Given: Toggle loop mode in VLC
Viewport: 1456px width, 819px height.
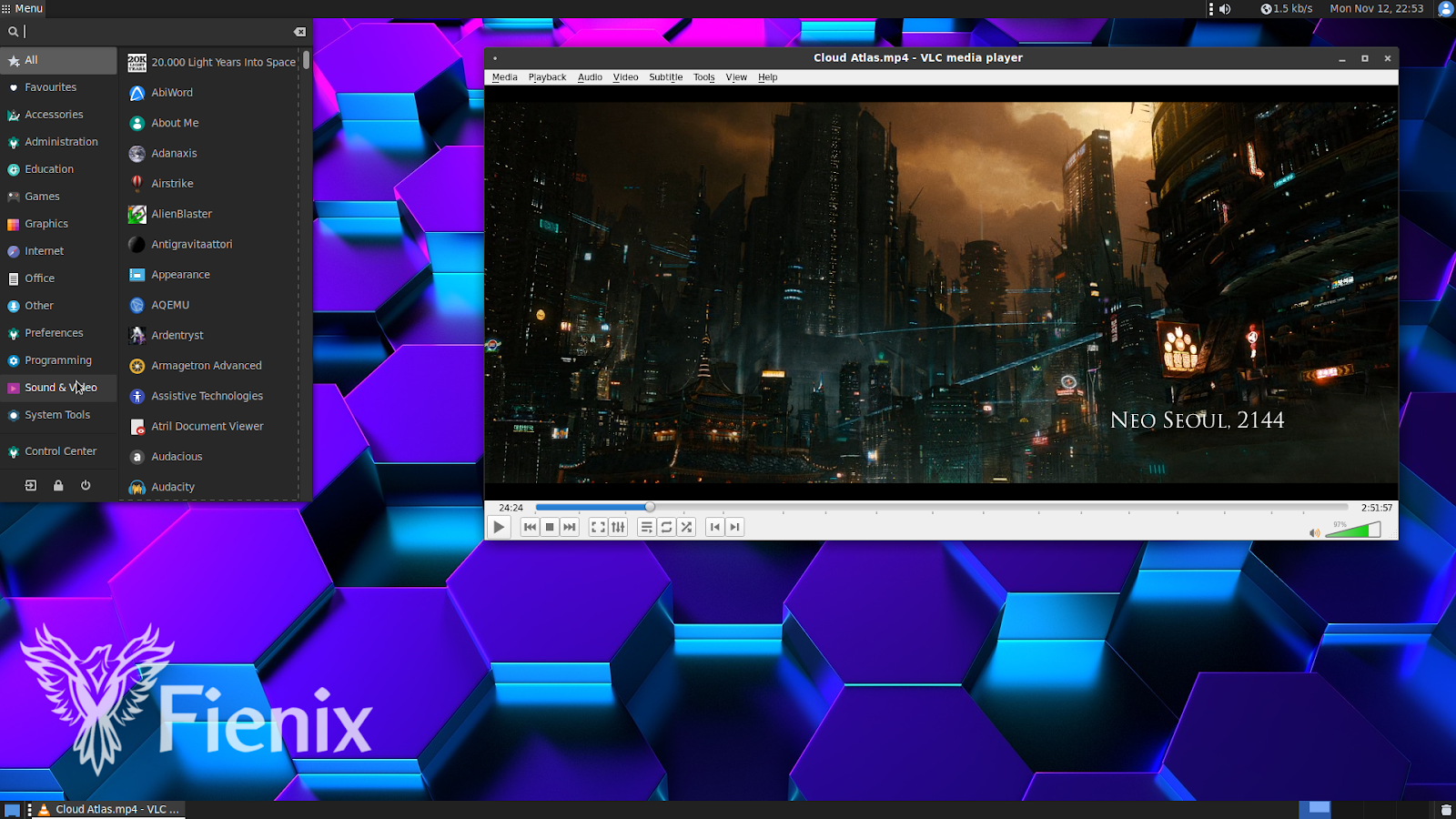Looking at the screenshot, I should 666,527.
